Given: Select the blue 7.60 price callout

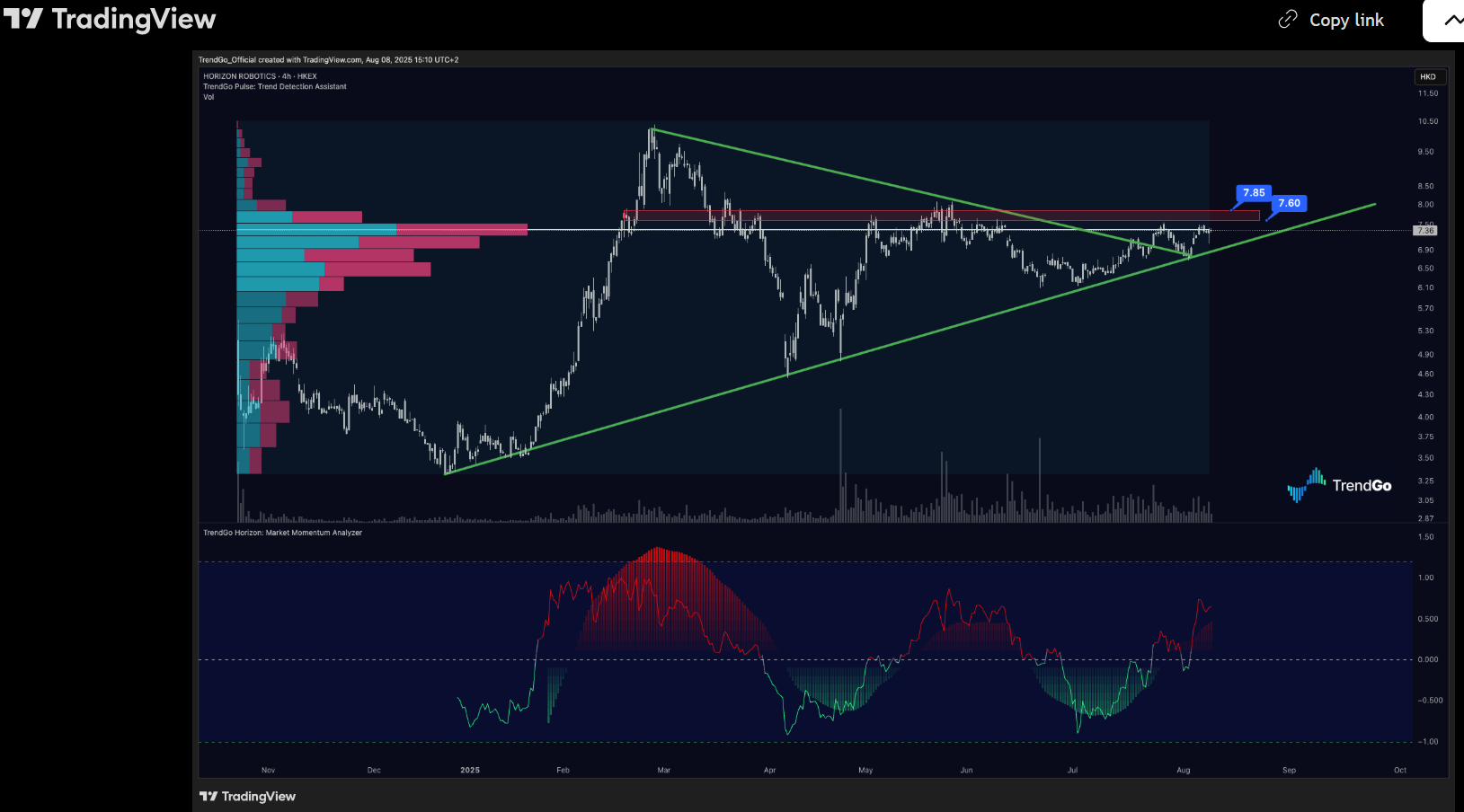Looking at the screenshot, I should click(1289, 204).
